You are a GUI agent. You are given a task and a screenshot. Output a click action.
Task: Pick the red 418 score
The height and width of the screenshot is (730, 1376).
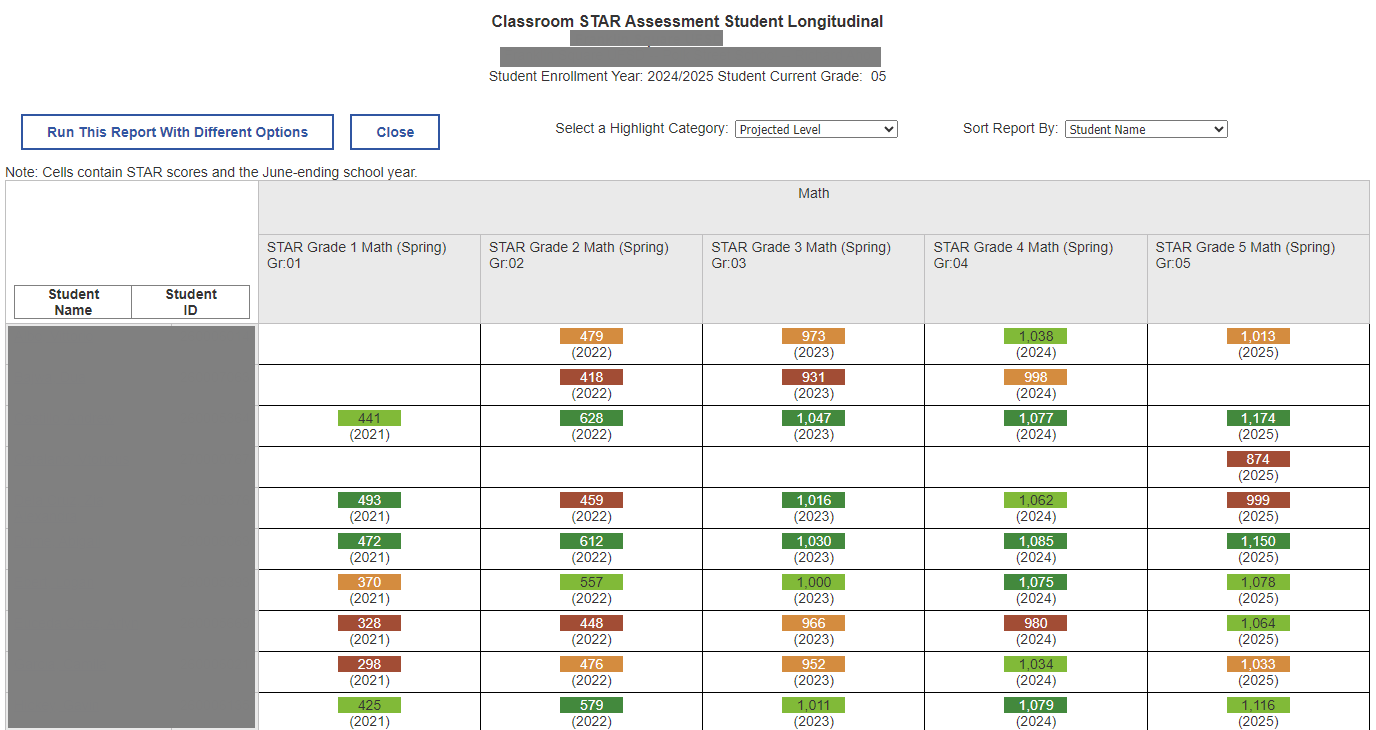(591, 377)
